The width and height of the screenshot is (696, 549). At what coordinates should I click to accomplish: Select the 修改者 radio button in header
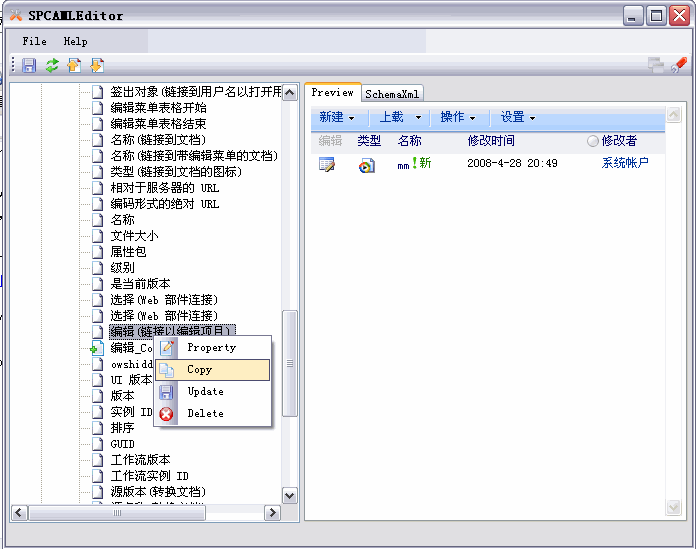point(593,141)
